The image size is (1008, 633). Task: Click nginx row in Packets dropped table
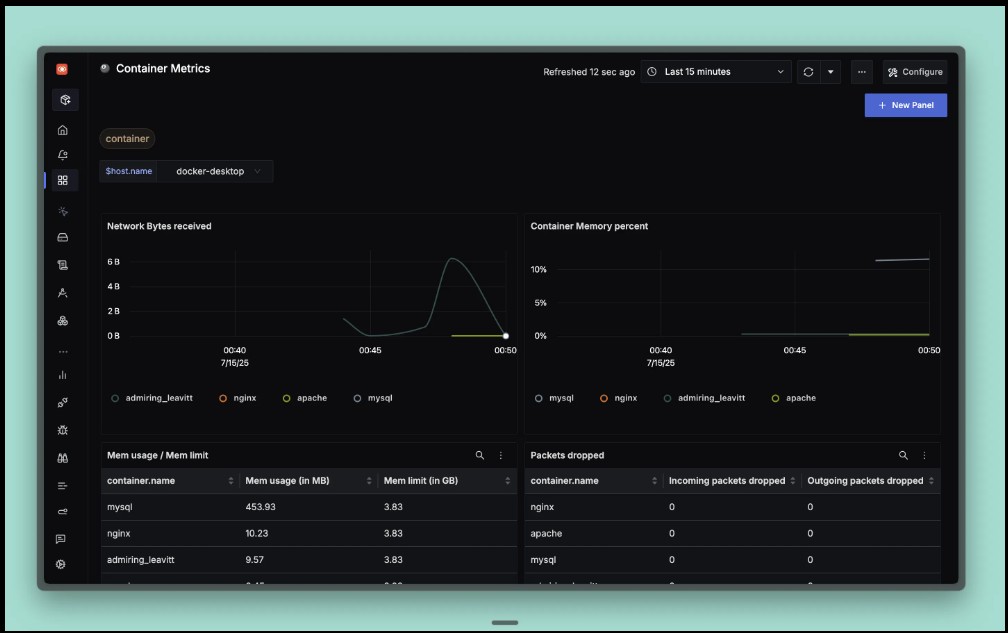[x=732, y=507]
